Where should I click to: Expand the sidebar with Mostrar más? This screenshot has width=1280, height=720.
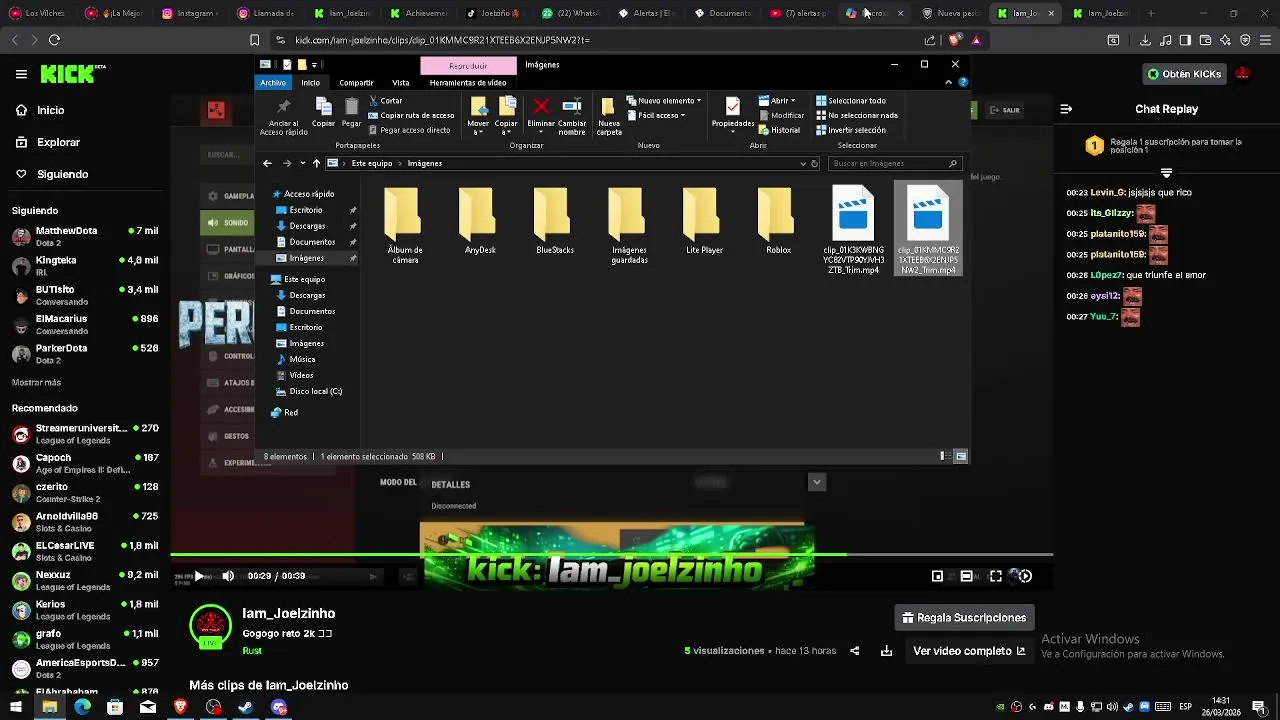36,383
